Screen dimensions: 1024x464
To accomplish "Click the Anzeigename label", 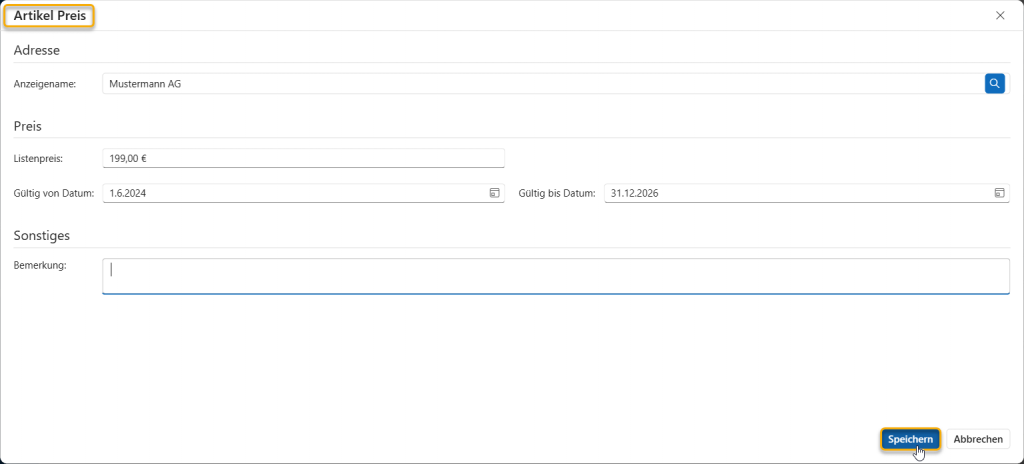I will pyautogui.click(x=45, y=85).
